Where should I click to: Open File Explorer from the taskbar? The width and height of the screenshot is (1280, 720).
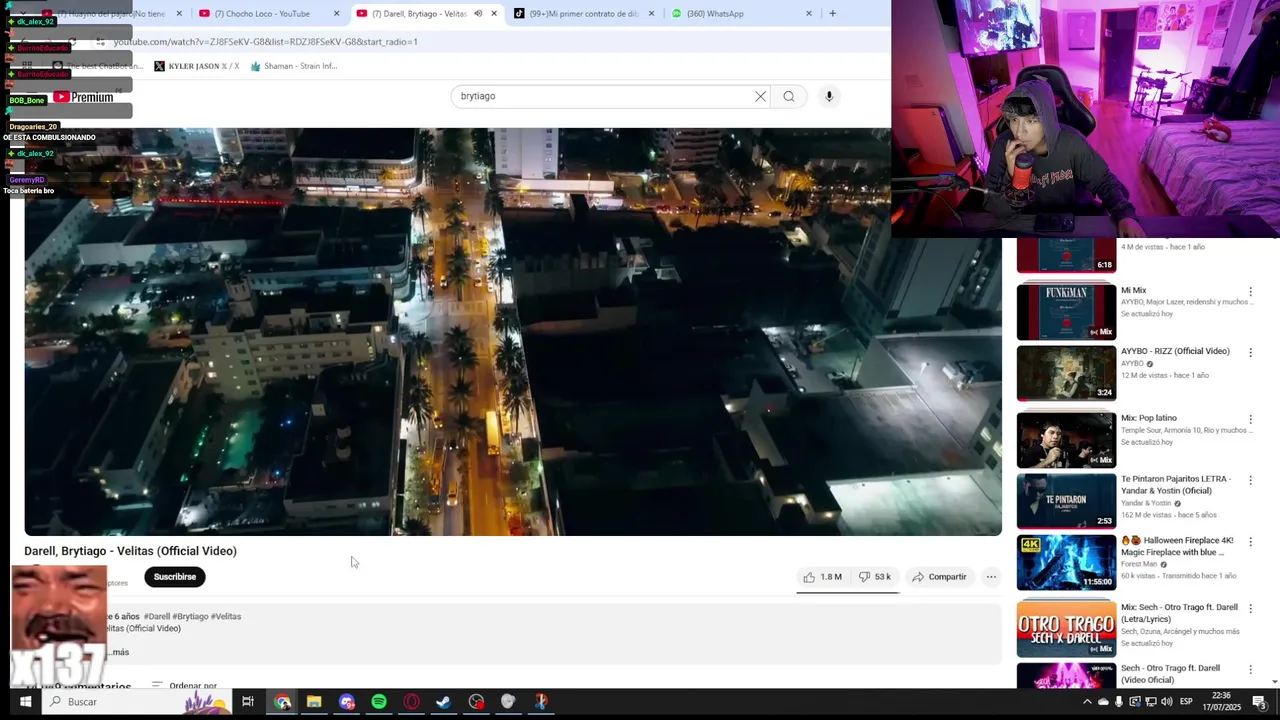314,702
